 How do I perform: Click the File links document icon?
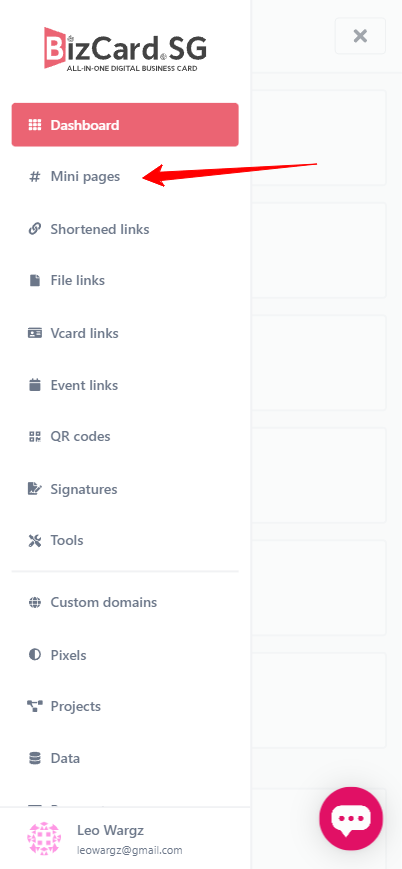pos(35,280)
